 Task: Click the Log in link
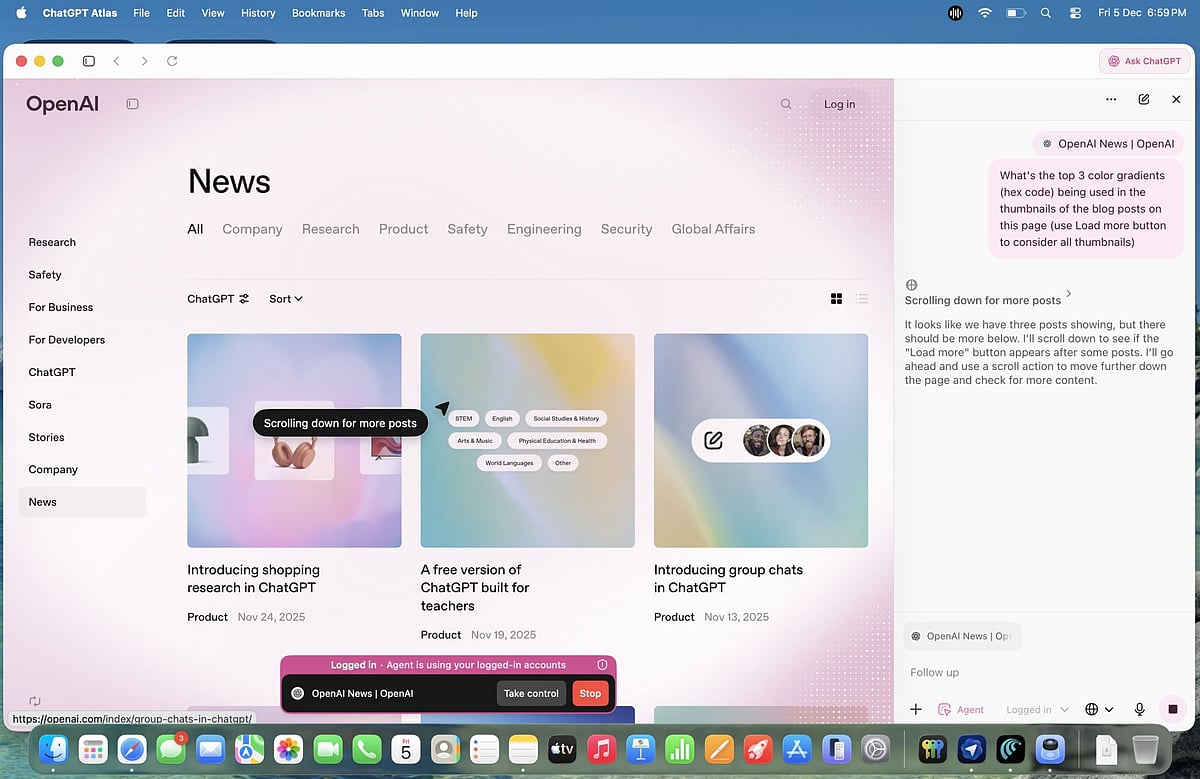pos(839,104)
